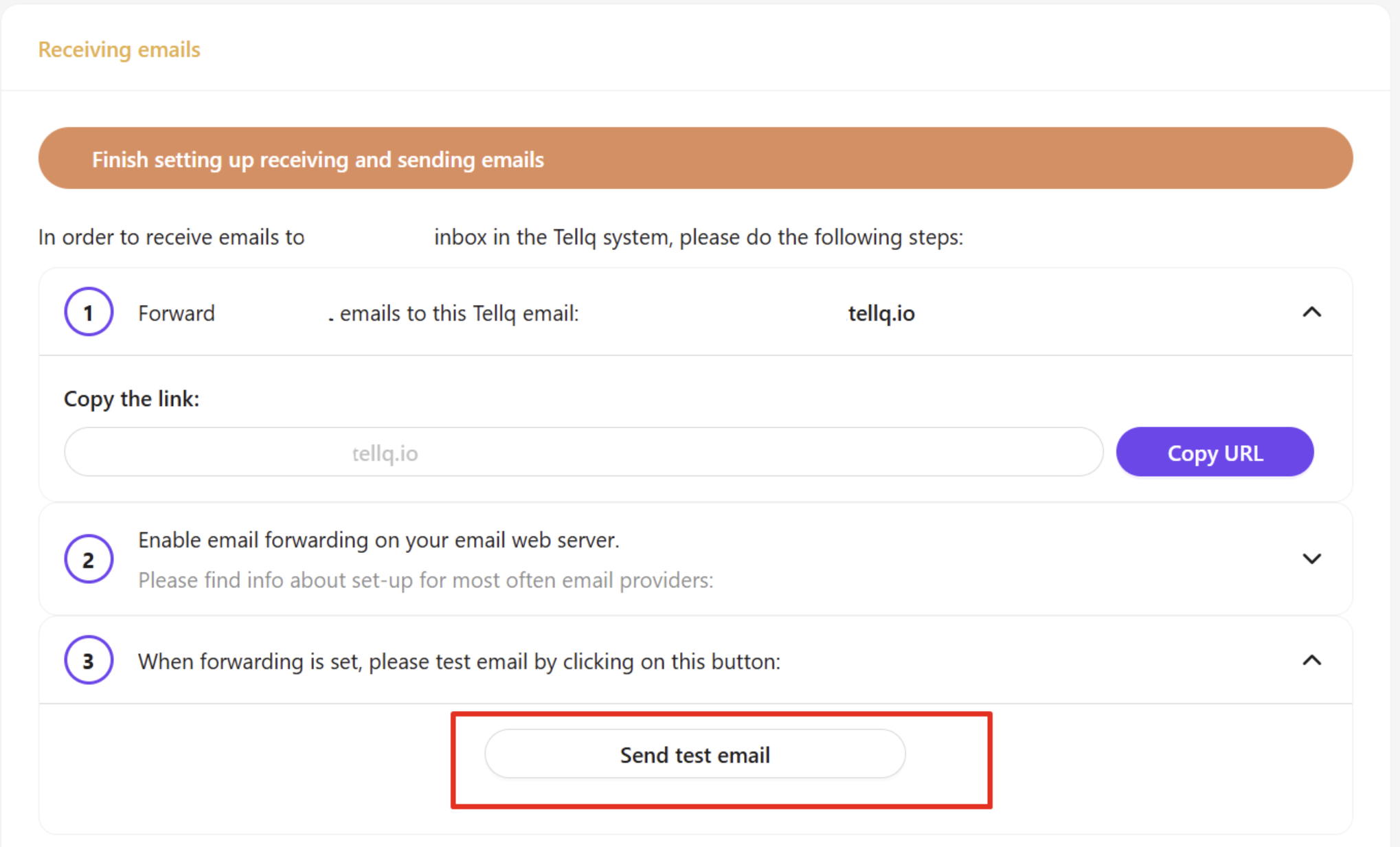1400x847 pixels.
Task: Focus the Copy the link input field
Action: point(583,453)
